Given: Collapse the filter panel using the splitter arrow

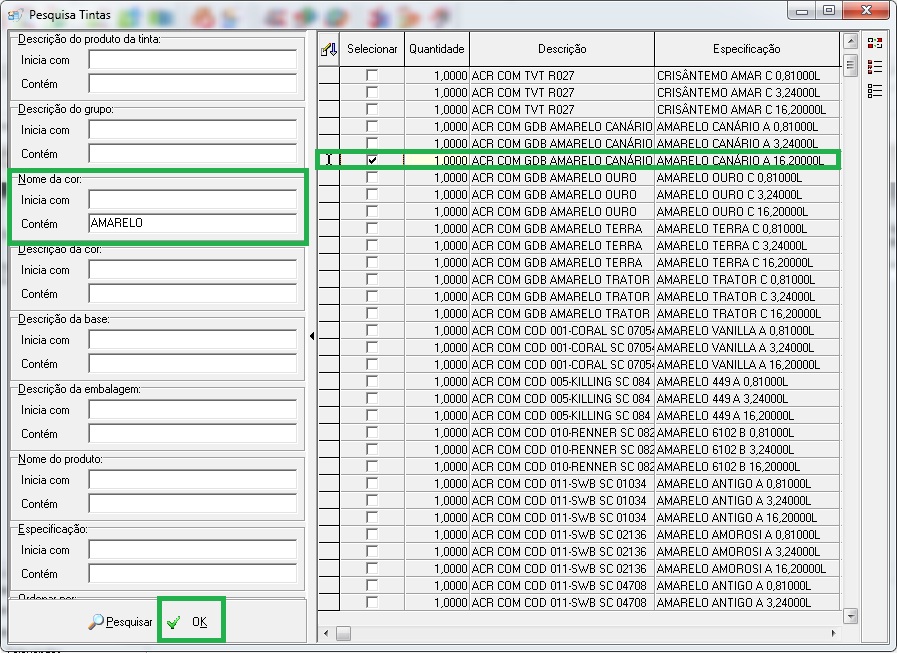Looking at the screenshot, I should [x=312, y=336].
